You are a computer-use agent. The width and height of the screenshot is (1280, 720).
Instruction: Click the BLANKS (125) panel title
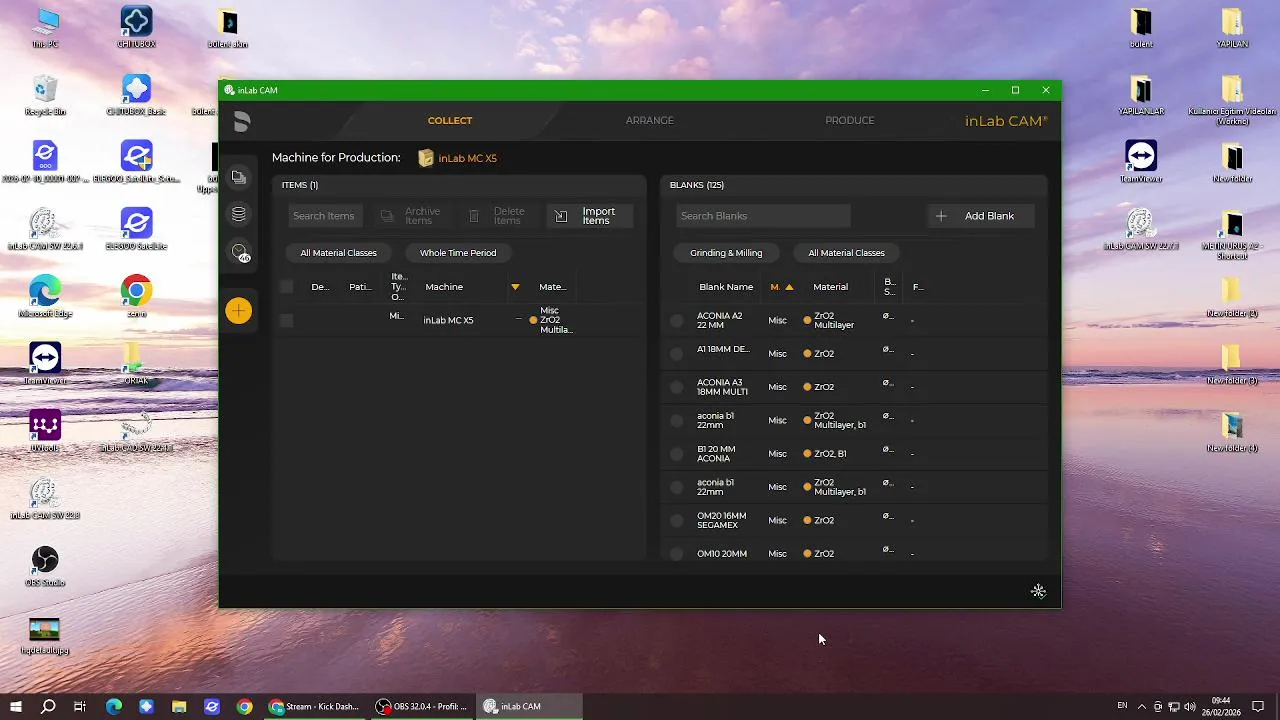(x=697, y=185)
